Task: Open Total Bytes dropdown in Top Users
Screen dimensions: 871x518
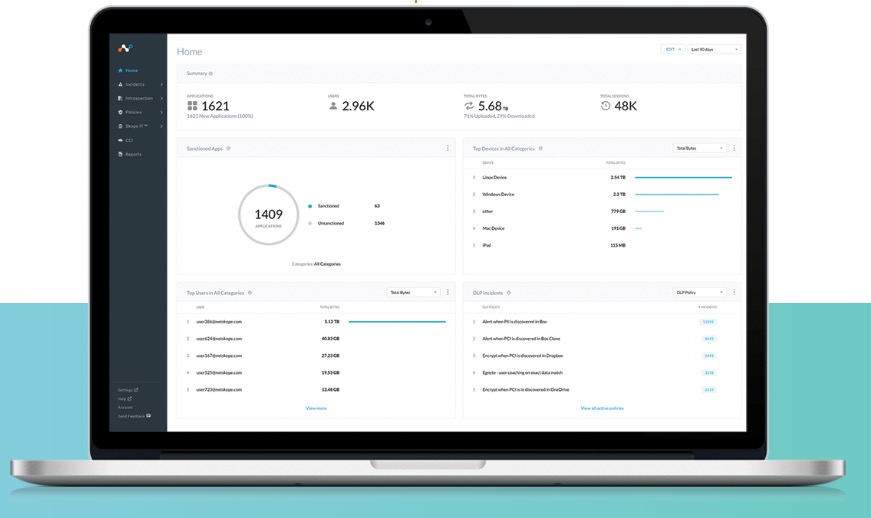Action: (x=413, y=292)
